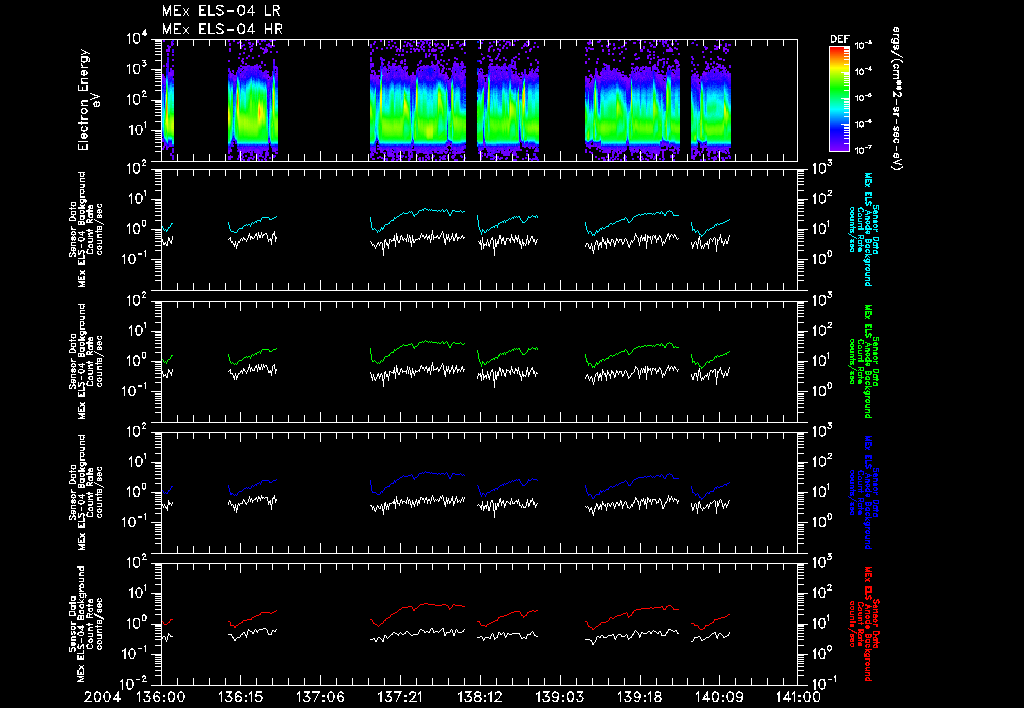Image resolution: width=1024 pixels, height=708 pixels.
Task: Click the left axis label of cyan panel
Action: [x=86, y=229]
